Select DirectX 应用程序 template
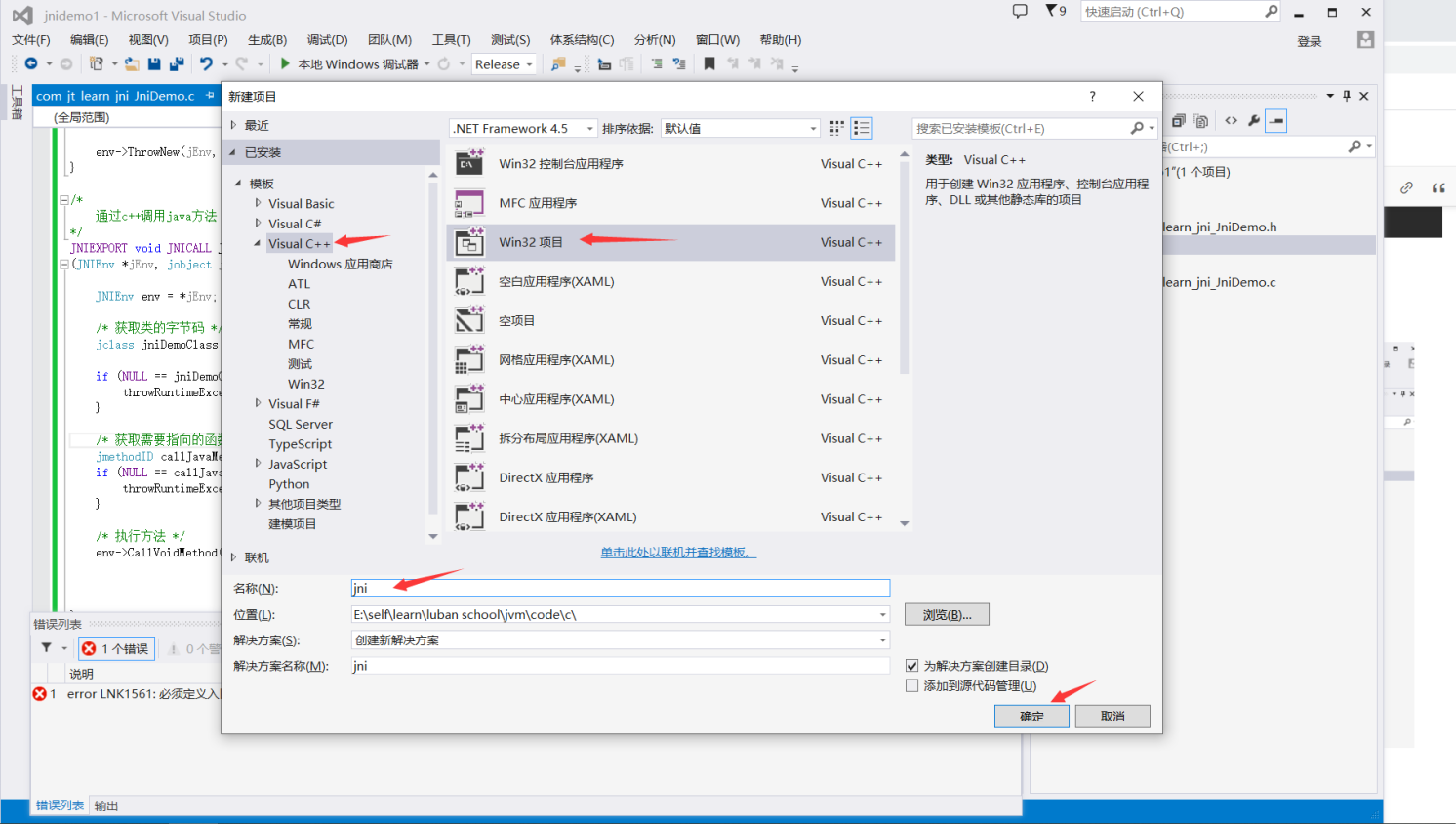This screenshot has width=1456, height=824. coord(670,477)
